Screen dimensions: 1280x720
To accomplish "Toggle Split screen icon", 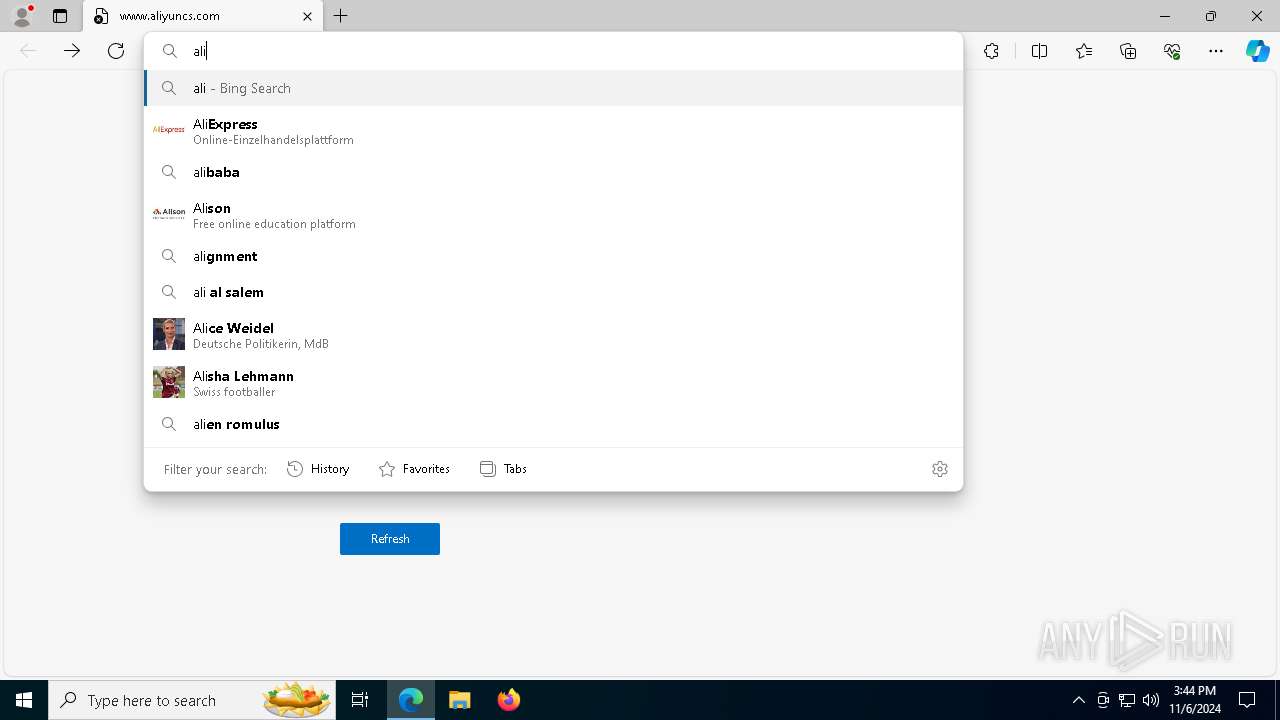I will pyautogui.click(x=1039, y=51).
